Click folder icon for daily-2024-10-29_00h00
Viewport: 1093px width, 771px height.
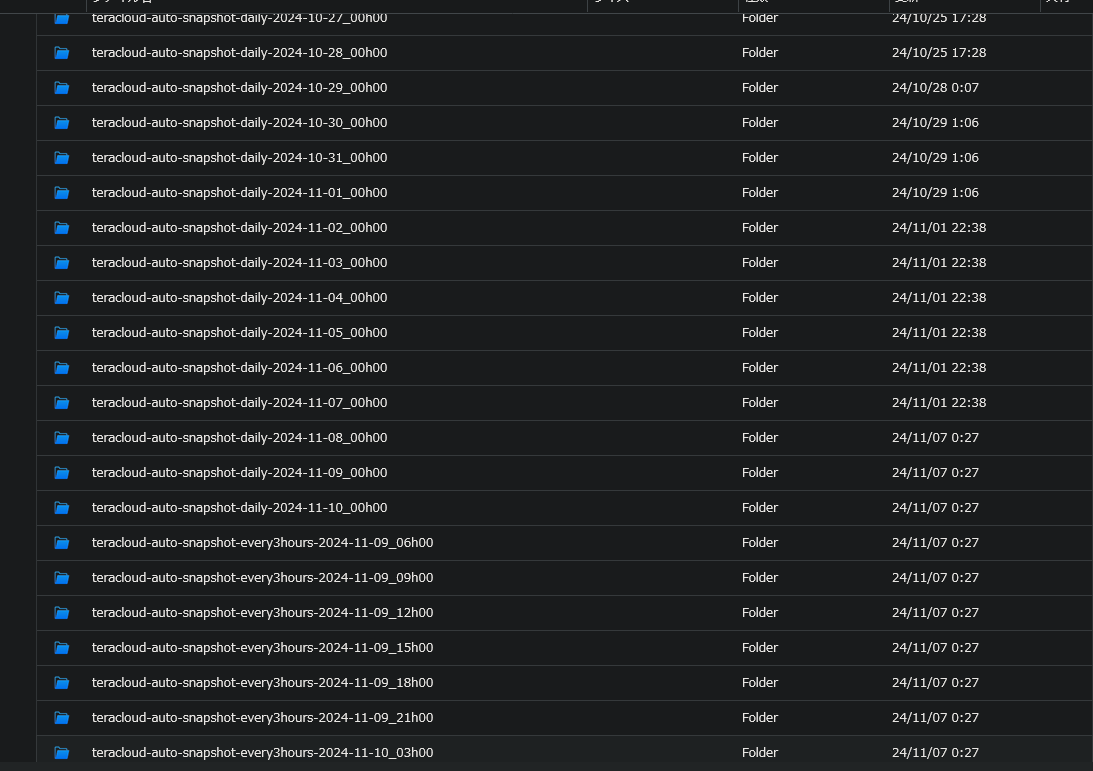coord(61,88)
